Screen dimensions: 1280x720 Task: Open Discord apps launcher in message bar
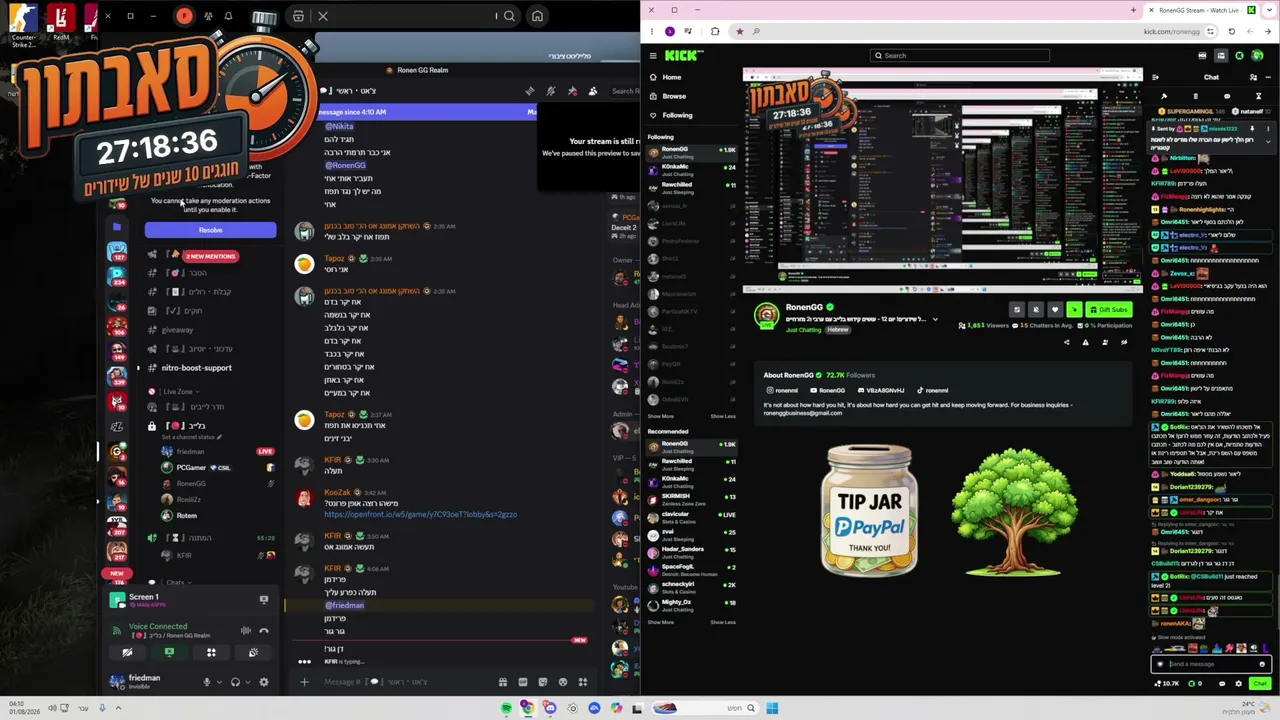[x=583, y=682]
